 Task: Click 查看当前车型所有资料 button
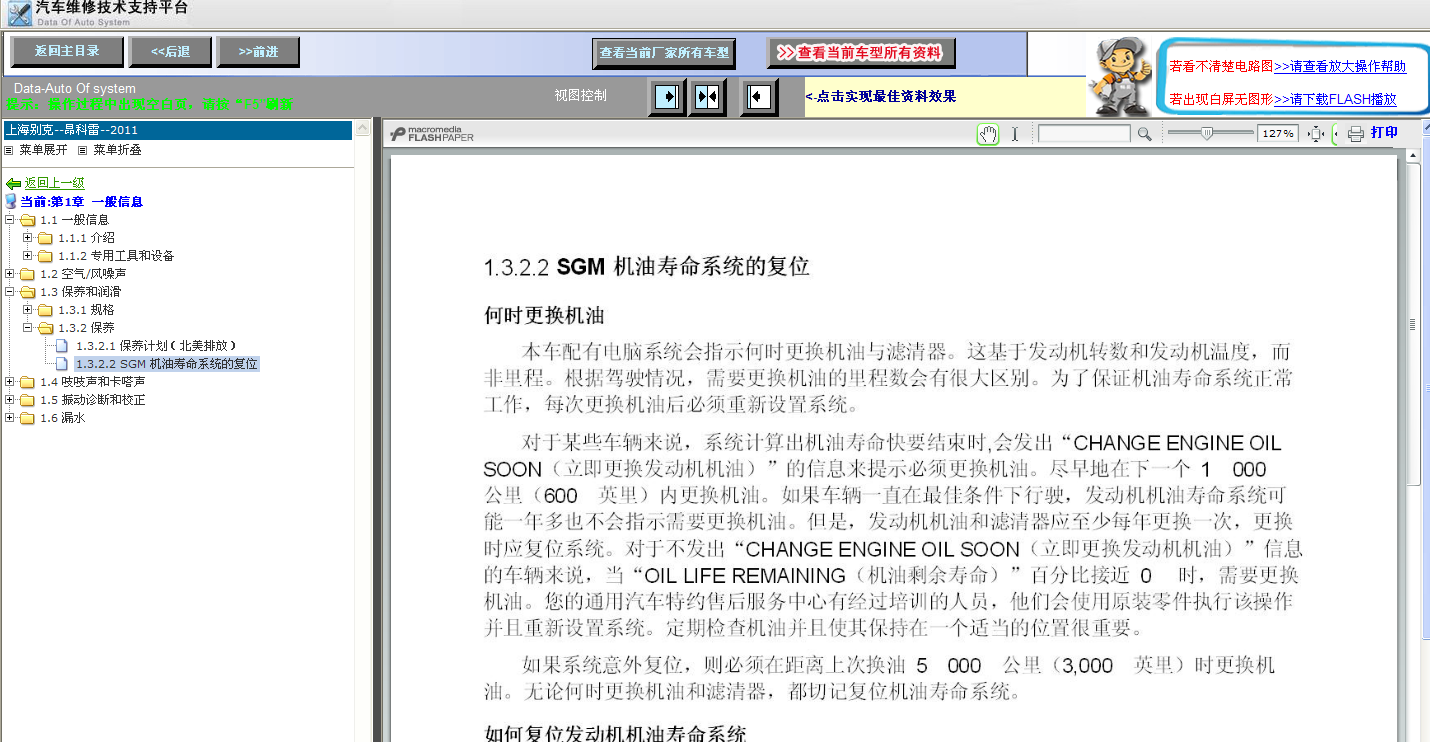pyautogui.click(x=861, y=53)
